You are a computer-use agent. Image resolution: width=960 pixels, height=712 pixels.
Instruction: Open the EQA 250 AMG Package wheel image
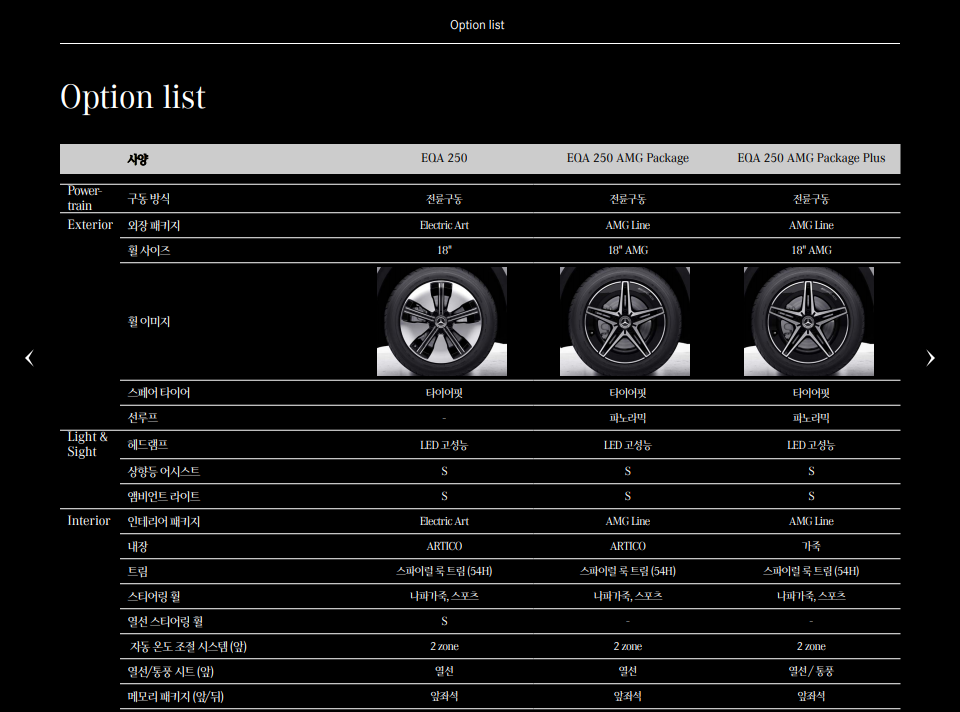[624, 321]
